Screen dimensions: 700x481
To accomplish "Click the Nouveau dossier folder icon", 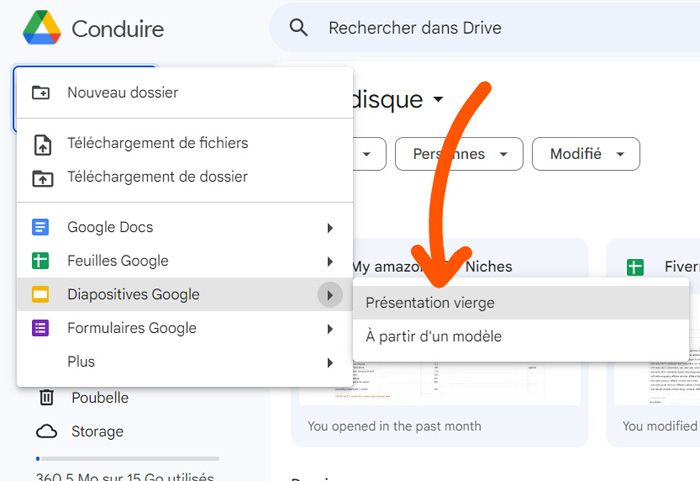I will pos(41,92).
